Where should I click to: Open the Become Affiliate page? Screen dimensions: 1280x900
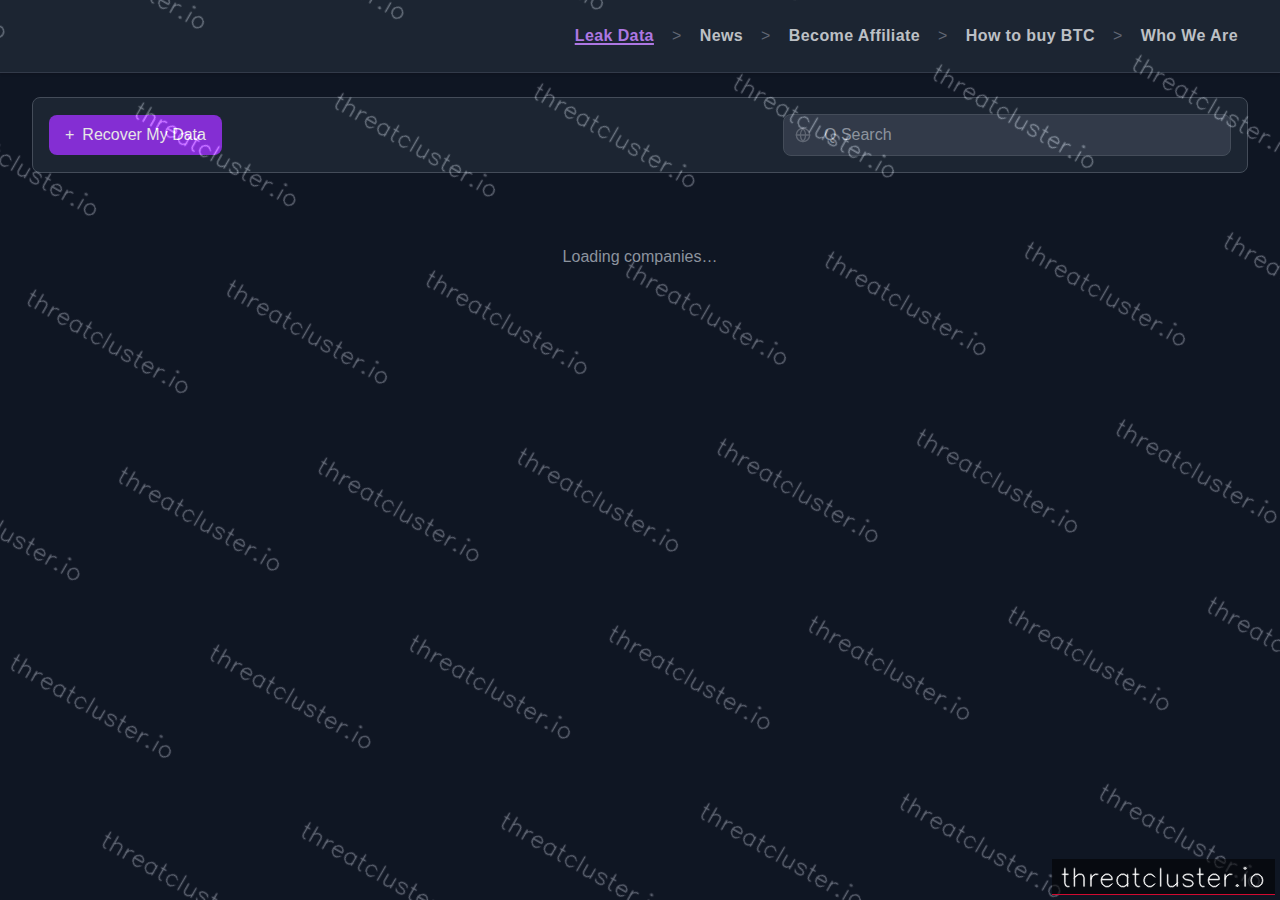pos(854,36)
